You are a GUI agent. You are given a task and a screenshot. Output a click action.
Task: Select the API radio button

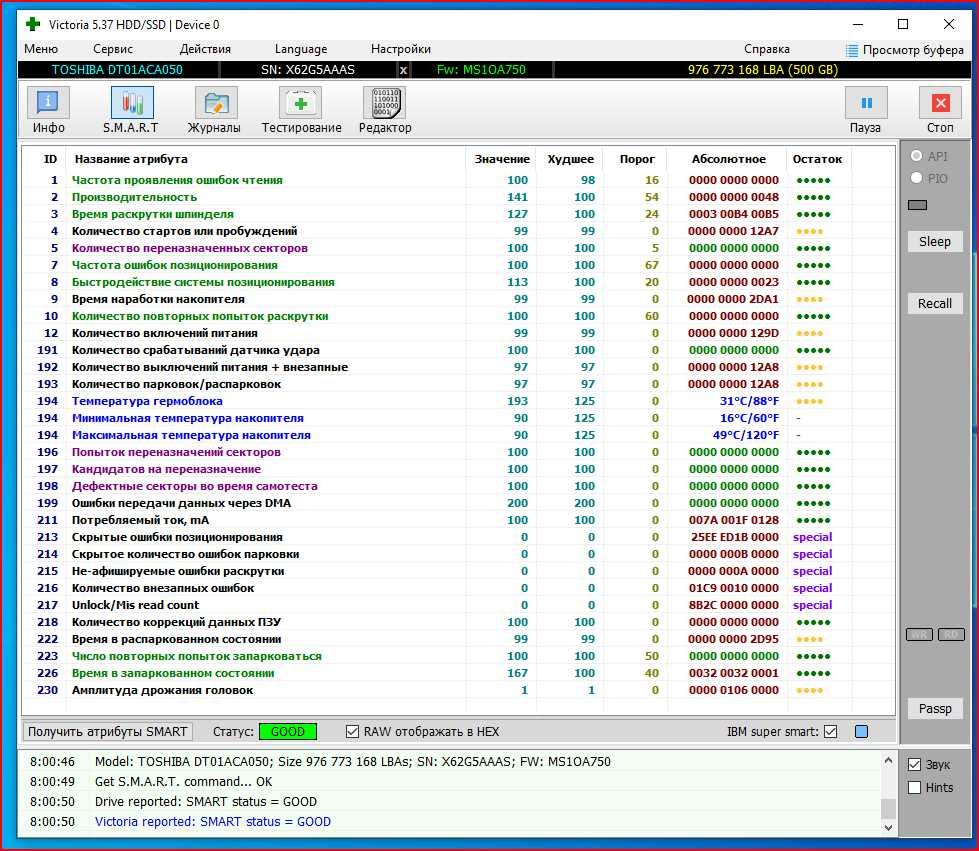point(917,156)
